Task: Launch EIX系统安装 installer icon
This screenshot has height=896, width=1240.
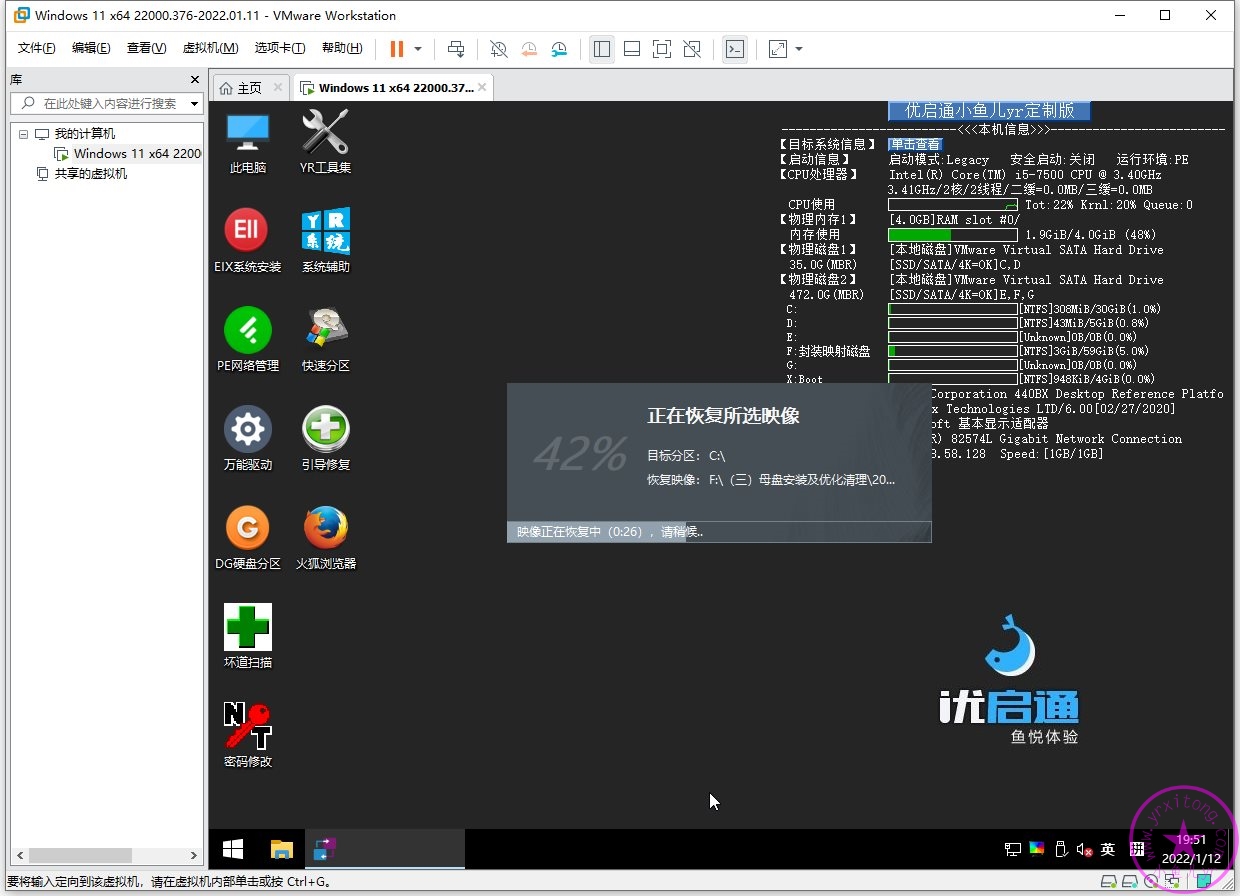Action: coord(247,240)
